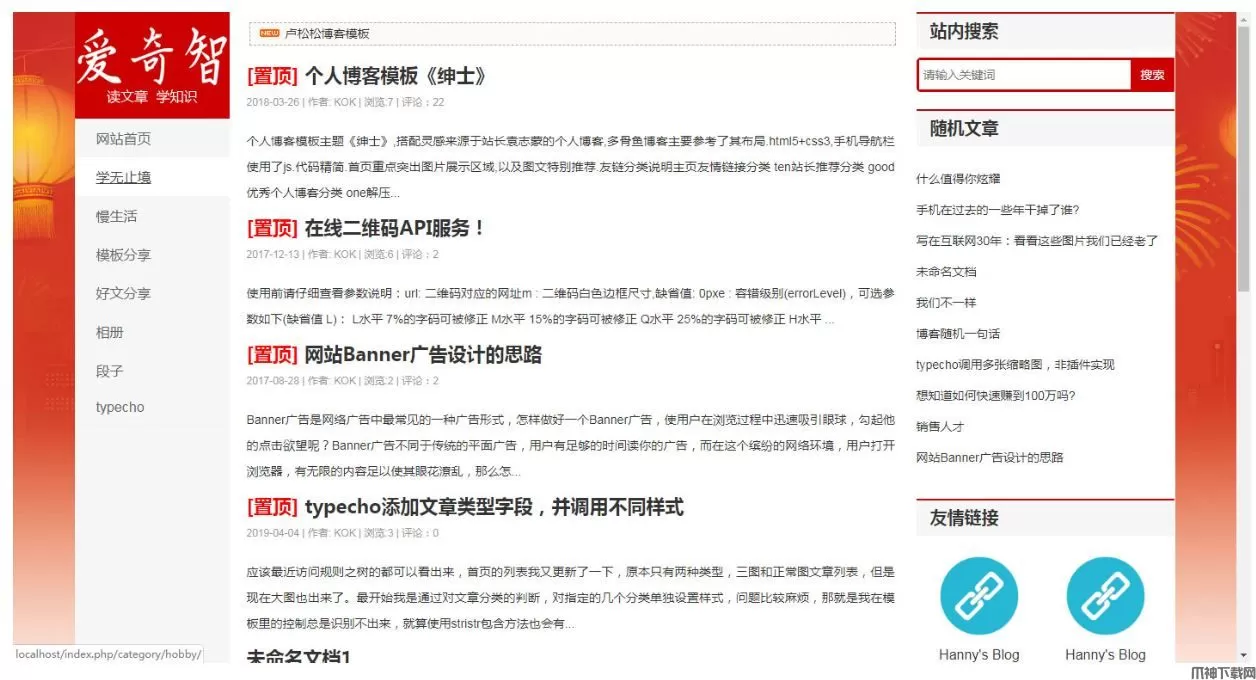Open the typecho category link
Screen dimensions: 1256x680
(120, 407)
